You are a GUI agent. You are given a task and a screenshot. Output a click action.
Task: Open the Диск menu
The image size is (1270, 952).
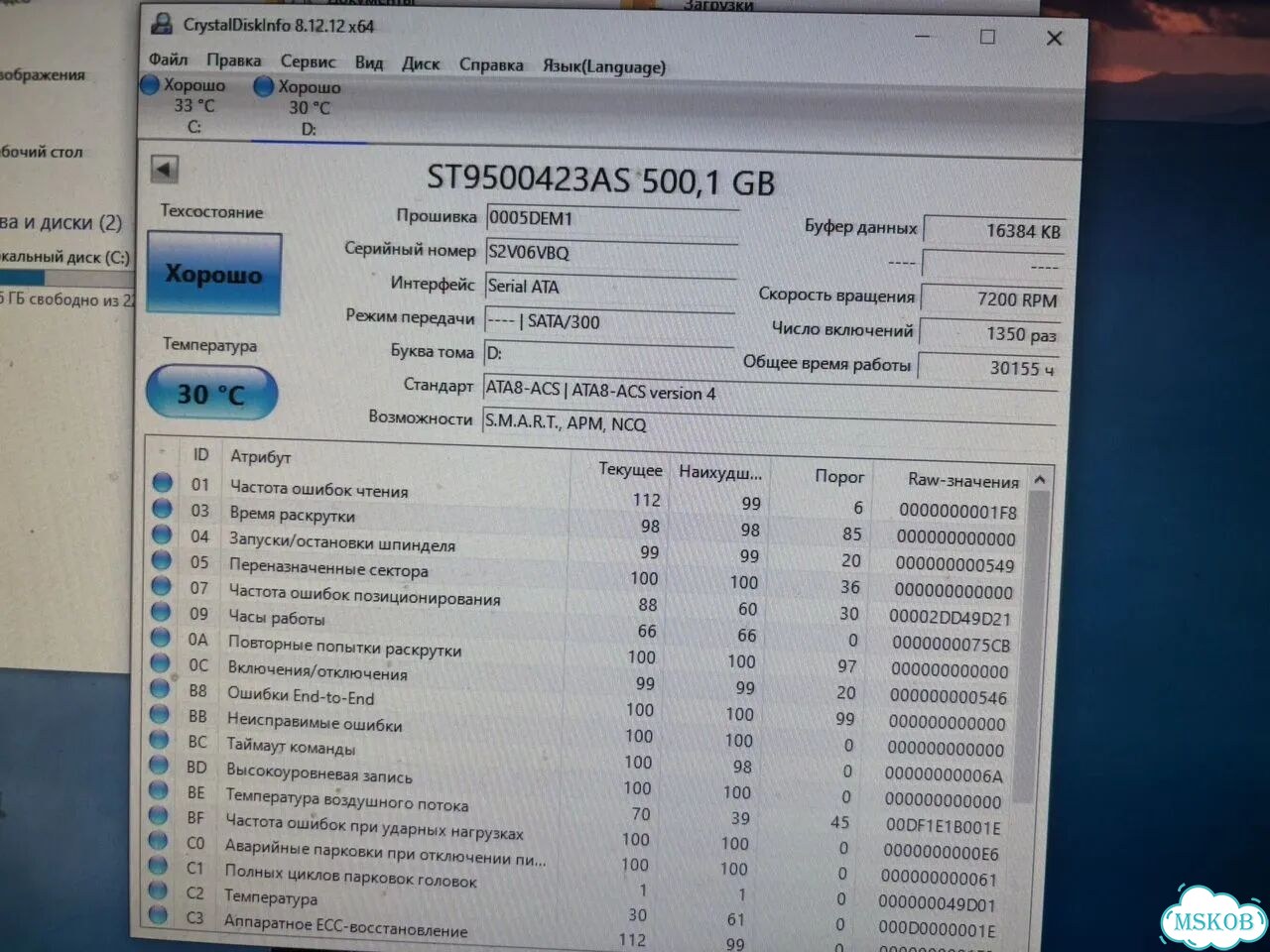421,63
